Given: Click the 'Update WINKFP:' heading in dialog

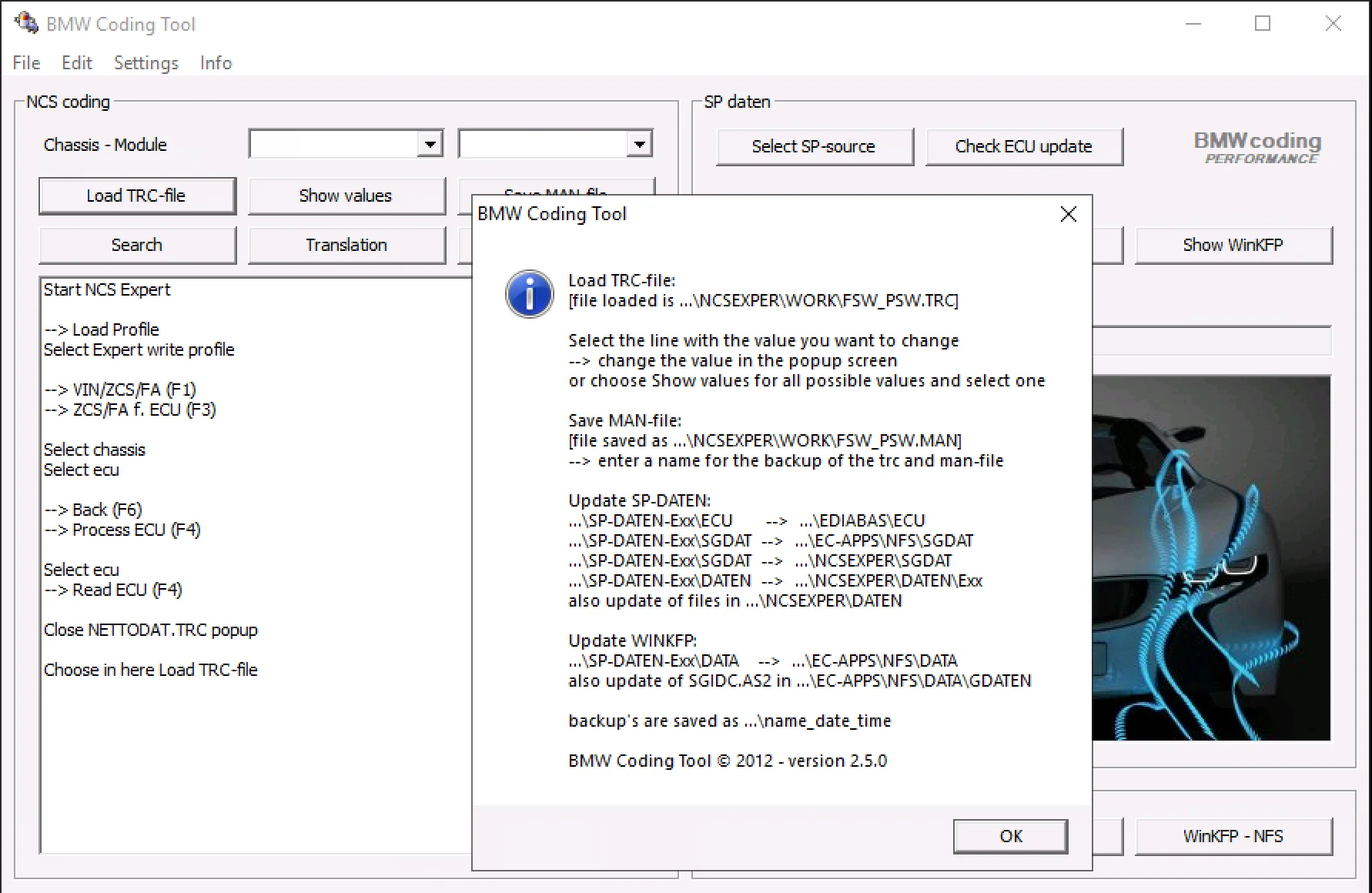Looking at the screenshot, I should point(633,640).
